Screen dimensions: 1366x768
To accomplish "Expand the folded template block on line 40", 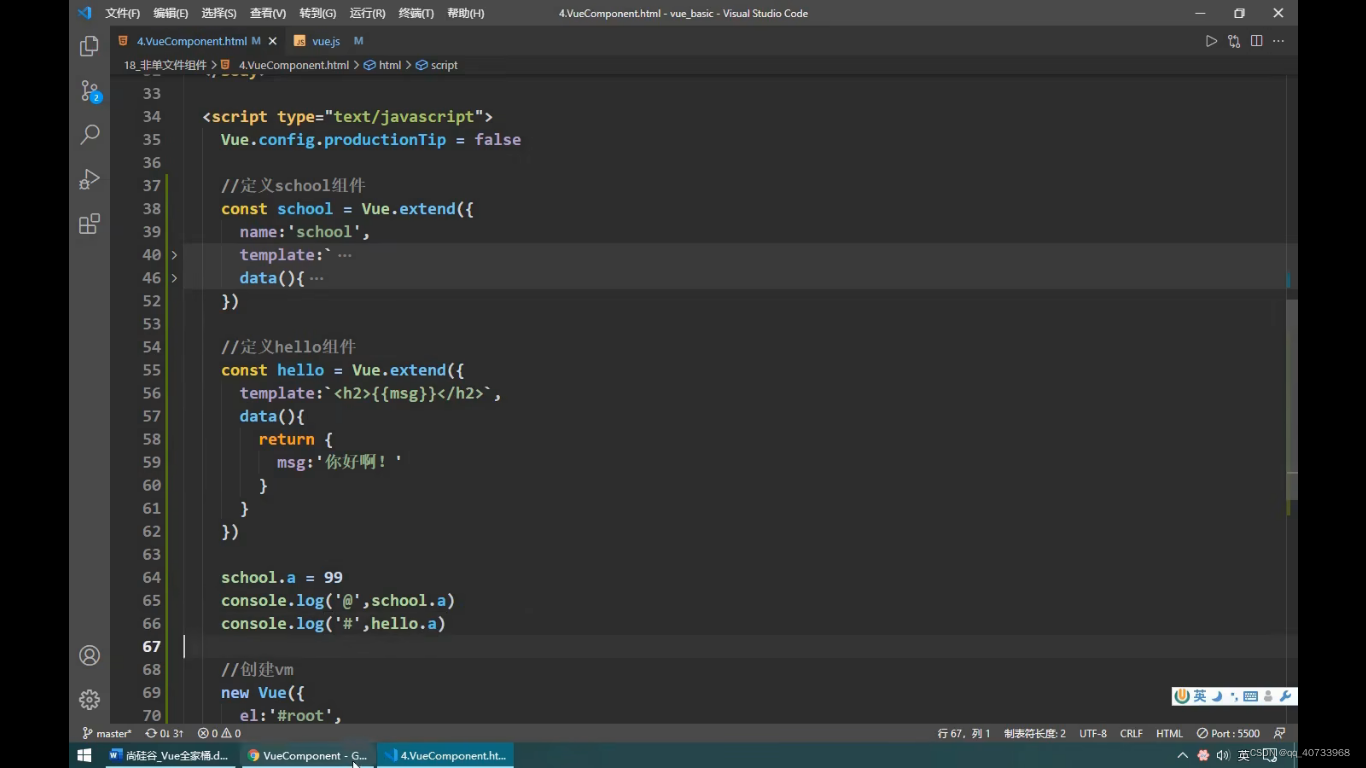I will [174, 255].
